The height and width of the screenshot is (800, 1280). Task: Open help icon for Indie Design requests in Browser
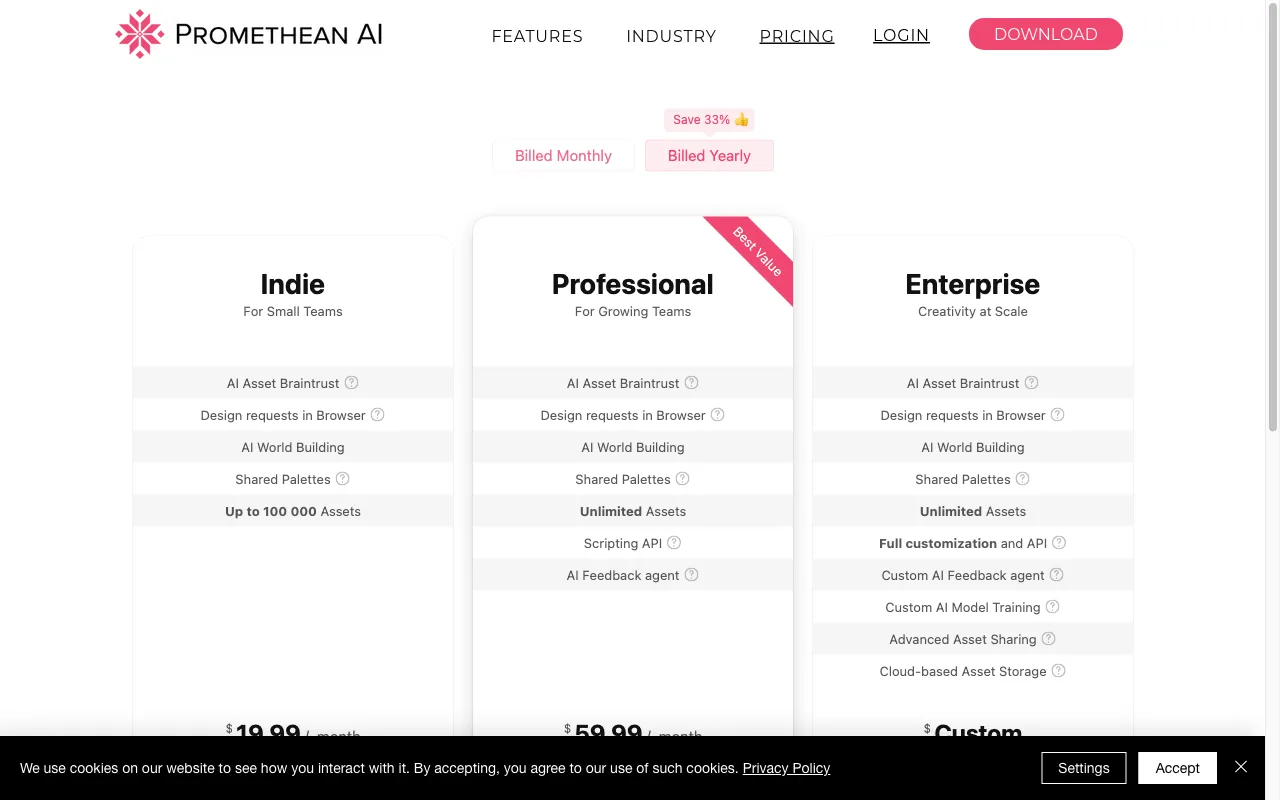pos(377,414)
